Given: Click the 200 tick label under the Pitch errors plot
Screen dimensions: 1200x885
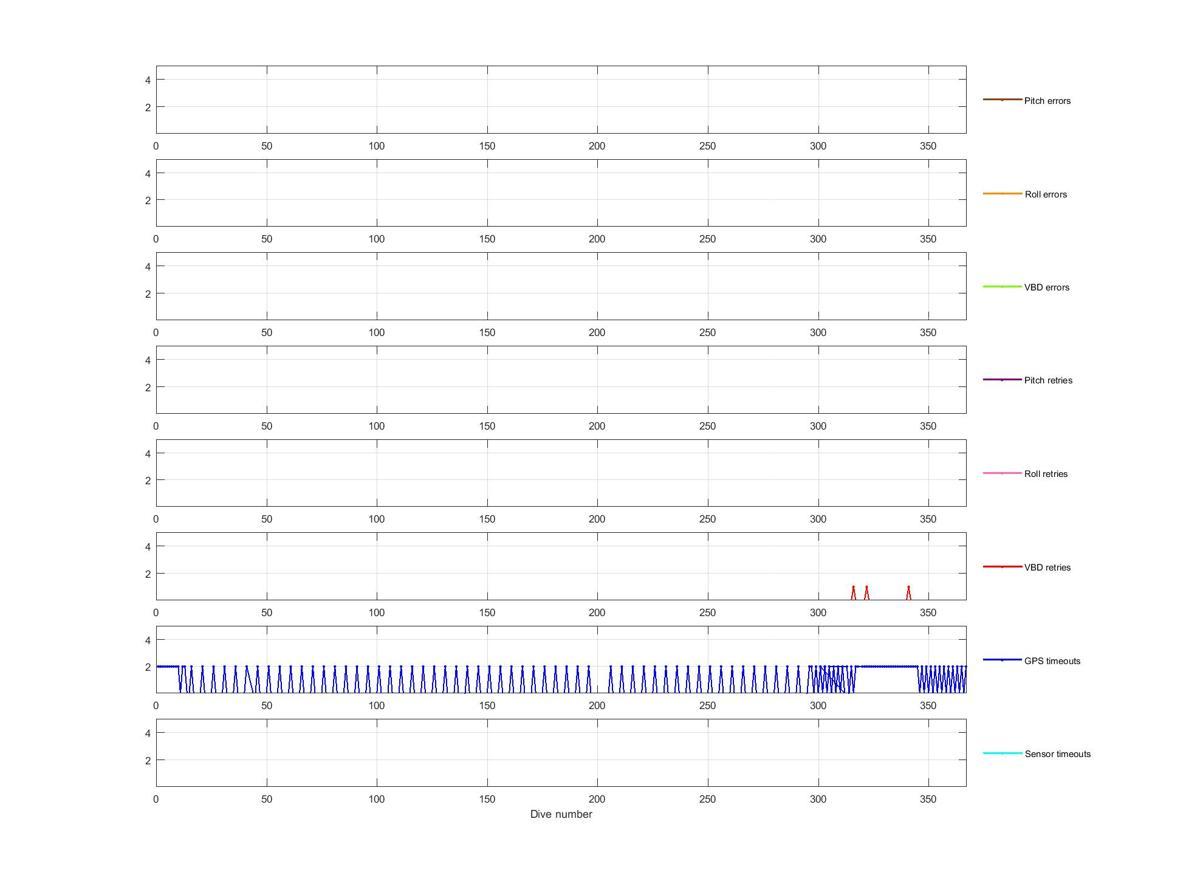Looking at the screenshot, I should [x=597, y=146].
